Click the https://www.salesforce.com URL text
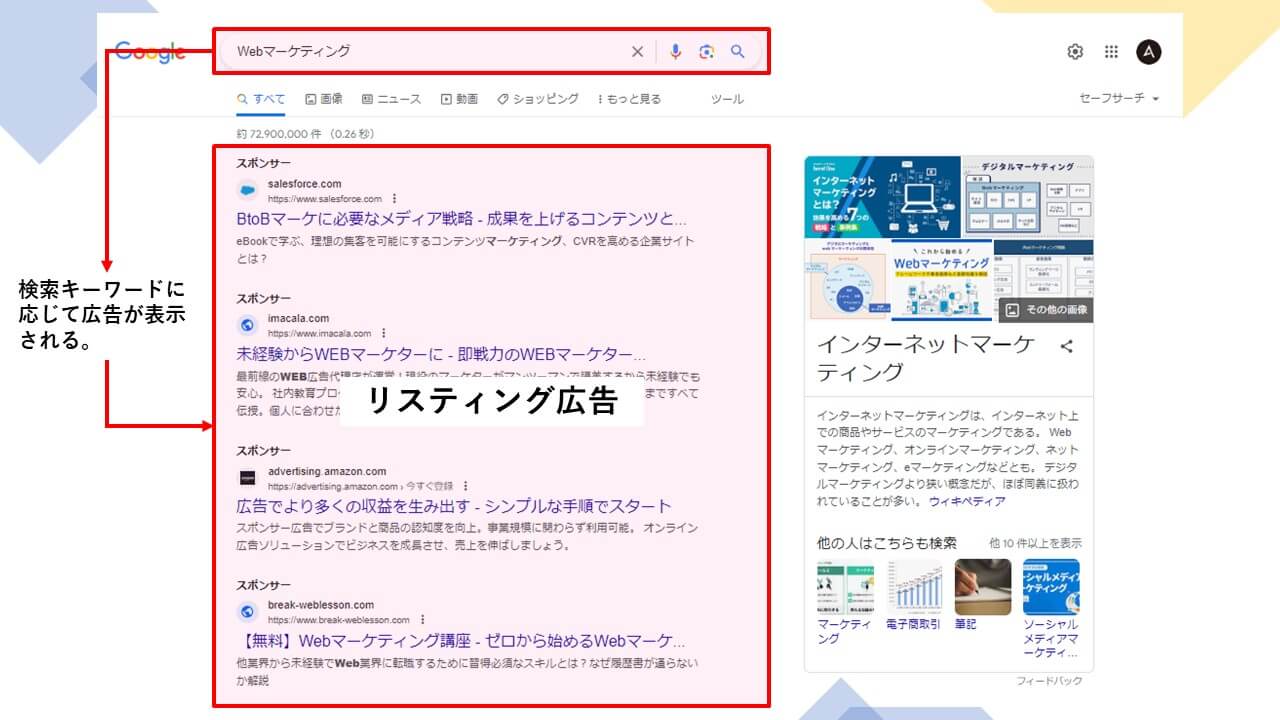Screen dimensions: 1280x720 point(325,199)
